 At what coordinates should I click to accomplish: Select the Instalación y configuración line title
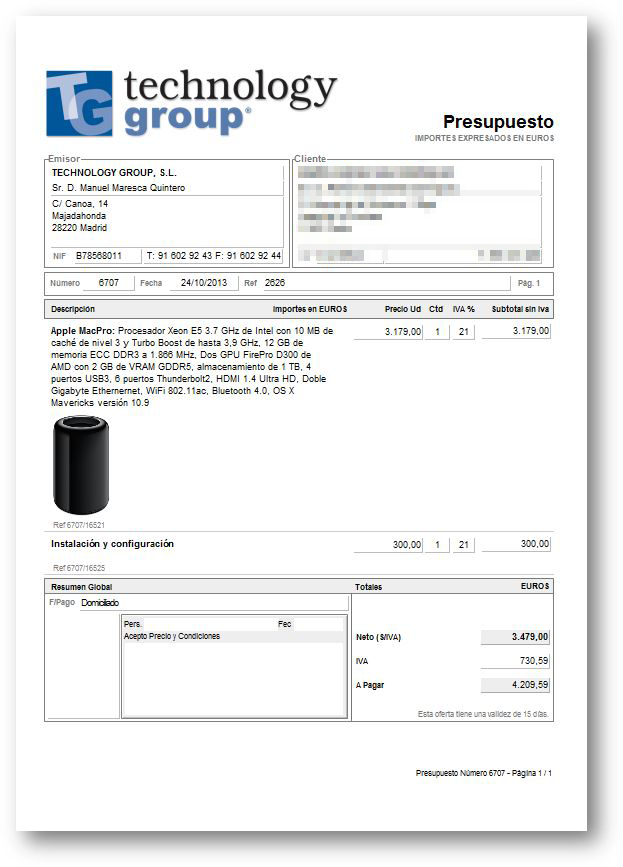point(113,544)
